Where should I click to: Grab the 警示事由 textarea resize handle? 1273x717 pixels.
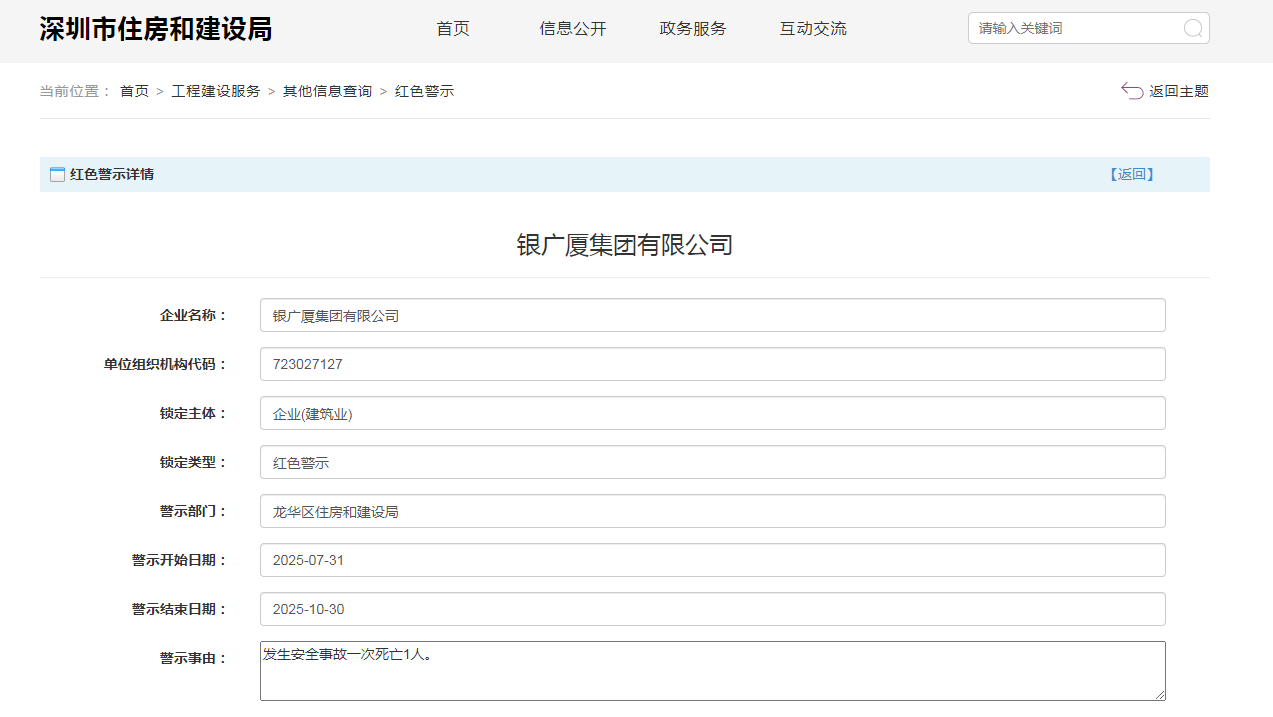pos(1160,695)
